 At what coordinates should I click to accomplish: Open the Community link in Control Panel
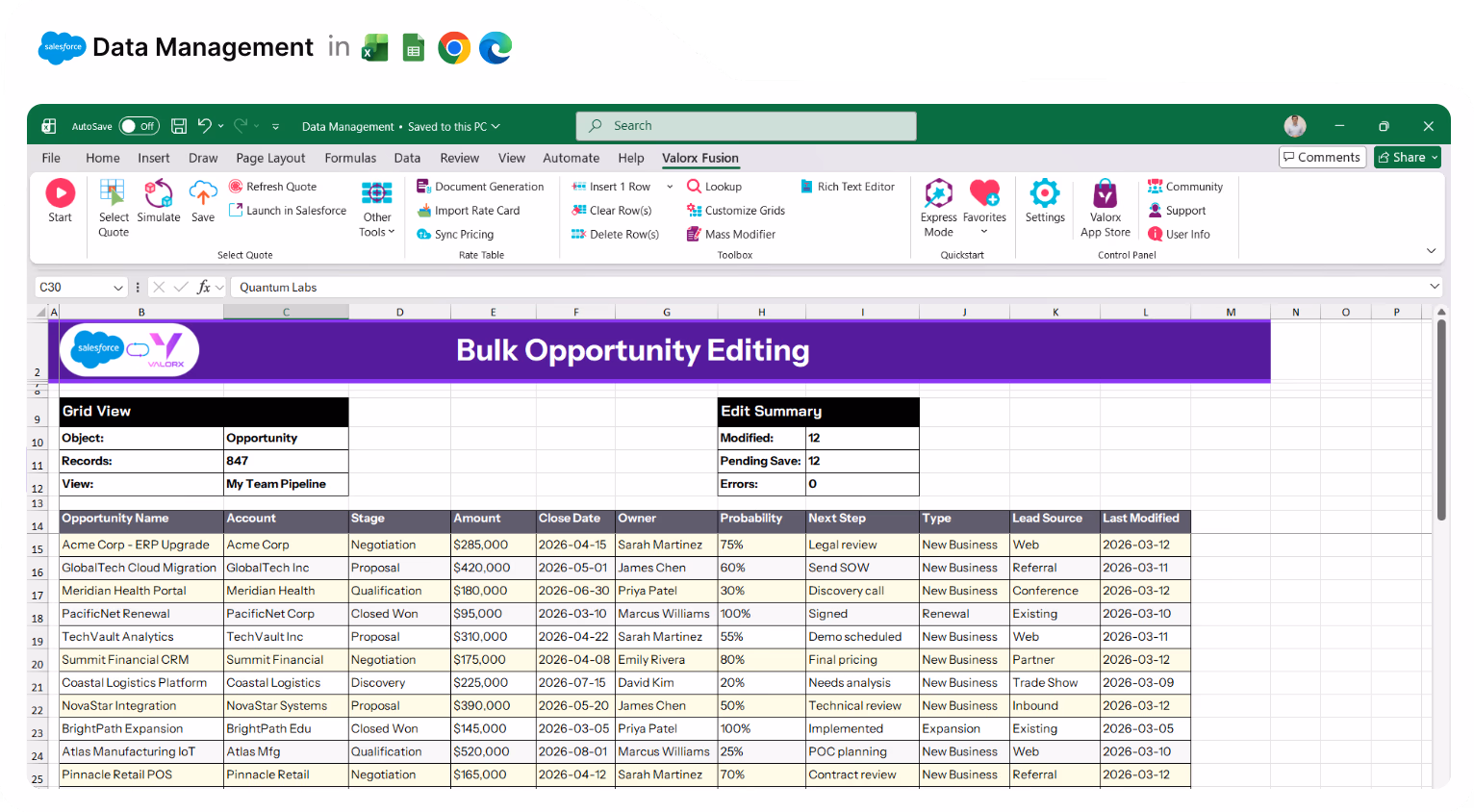tap(1185, 187)
